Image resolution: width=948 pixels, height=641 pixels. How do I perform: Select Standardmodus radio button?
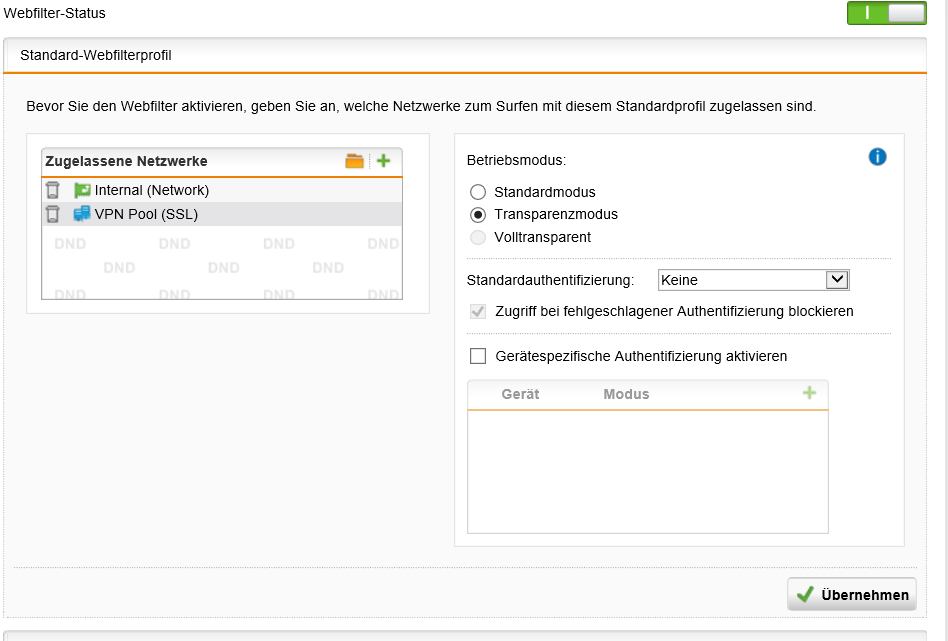tap(478, 192)
